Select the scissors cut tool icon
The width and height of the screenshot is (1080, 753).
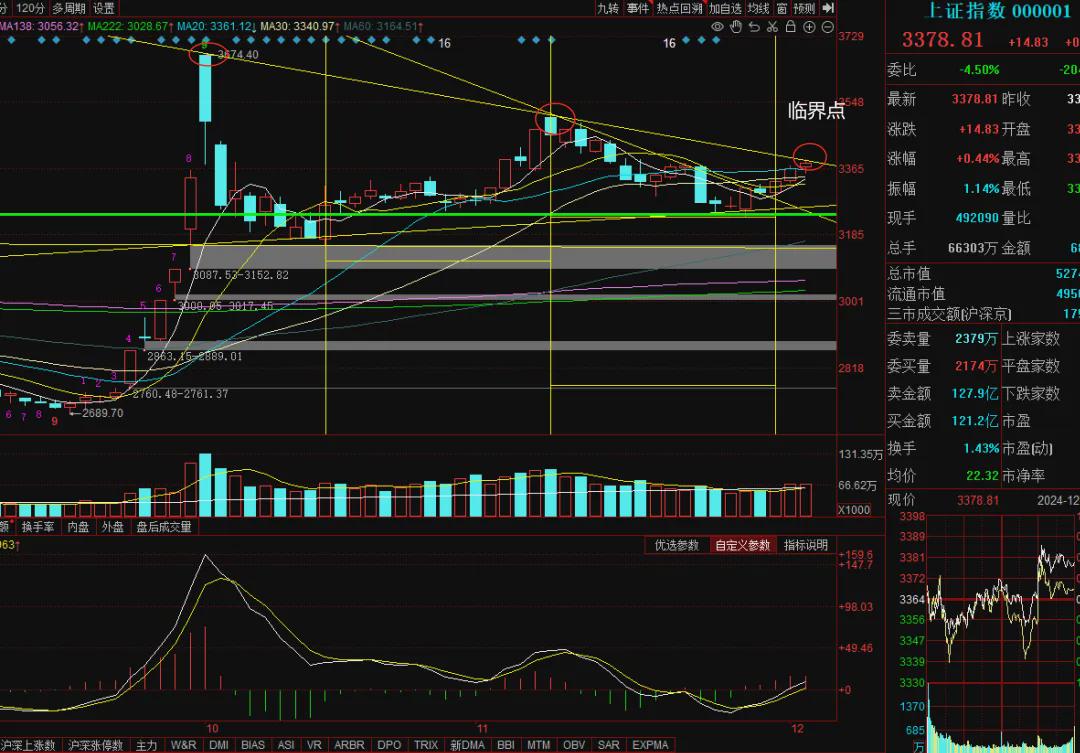773,27
